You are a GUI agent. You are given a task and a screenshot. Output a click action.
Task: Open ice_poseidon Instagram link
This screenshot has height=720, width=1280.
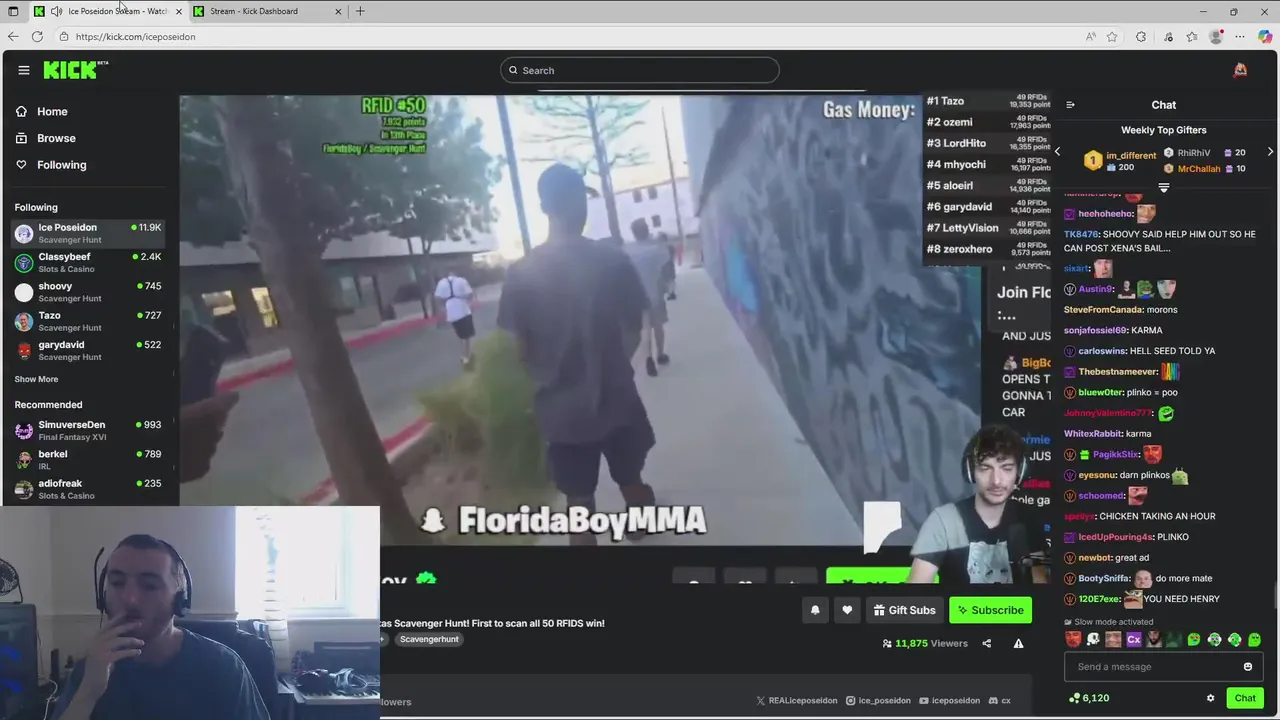(878, 701)
